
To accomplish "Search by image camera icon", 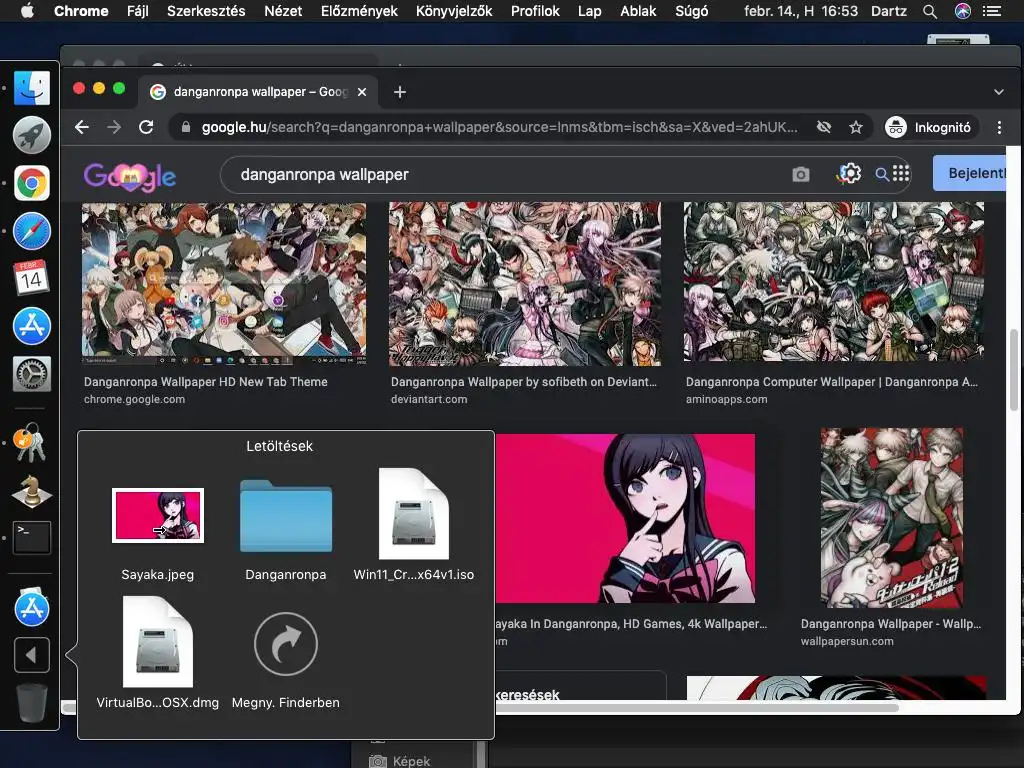I will 801,174.
